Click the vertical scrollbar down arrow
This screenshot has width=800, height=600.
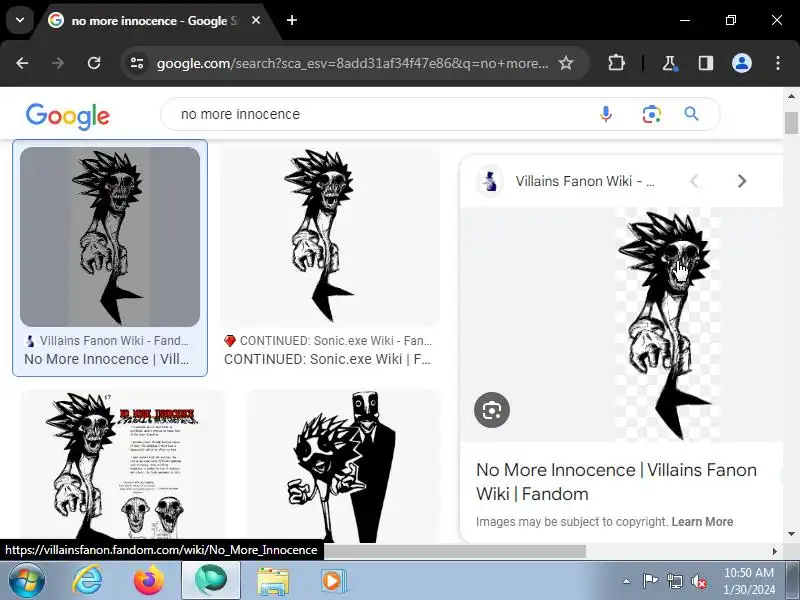point(791,534)
